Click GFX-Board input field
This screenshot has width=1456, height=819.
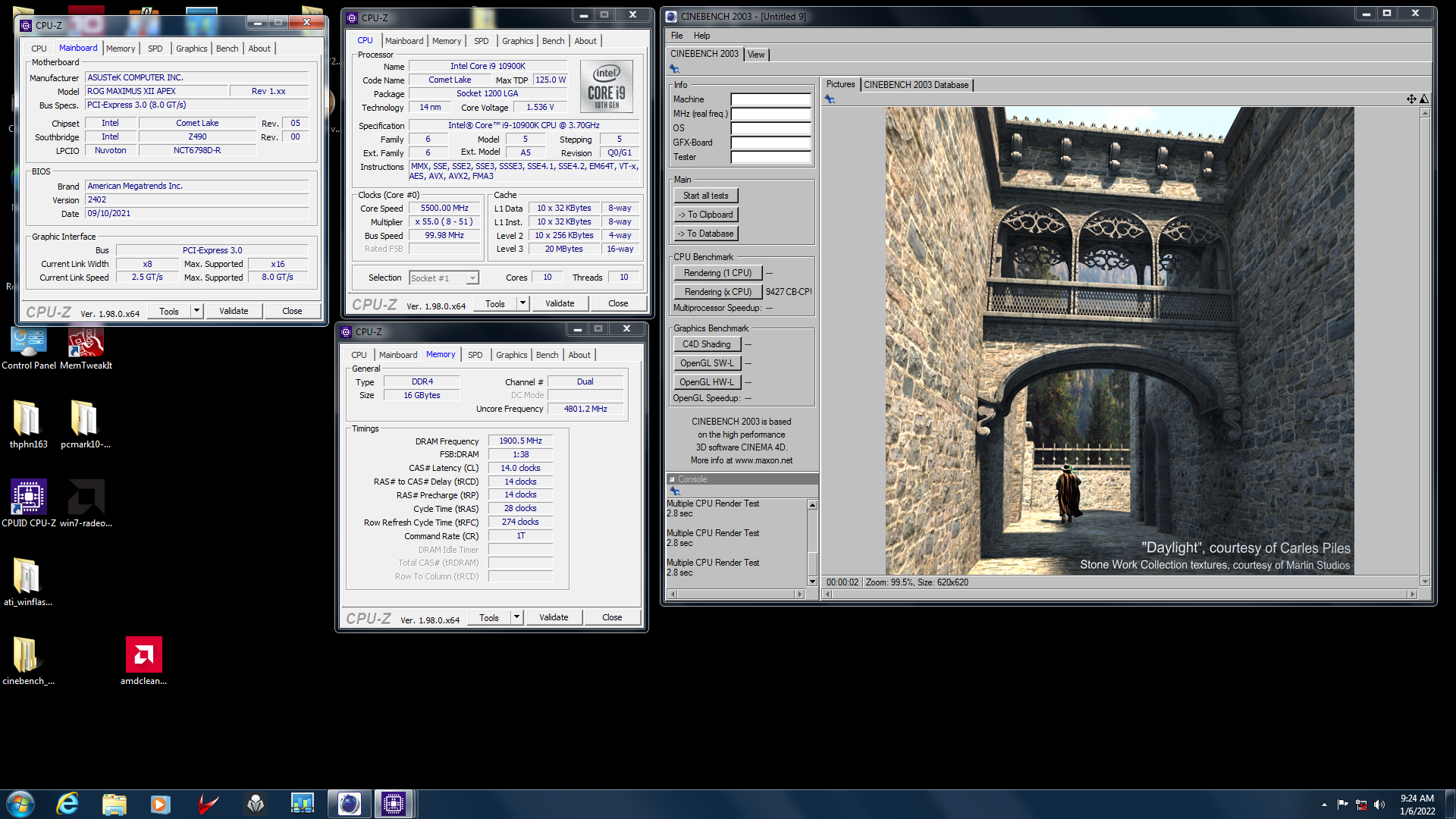click(770, 143)
